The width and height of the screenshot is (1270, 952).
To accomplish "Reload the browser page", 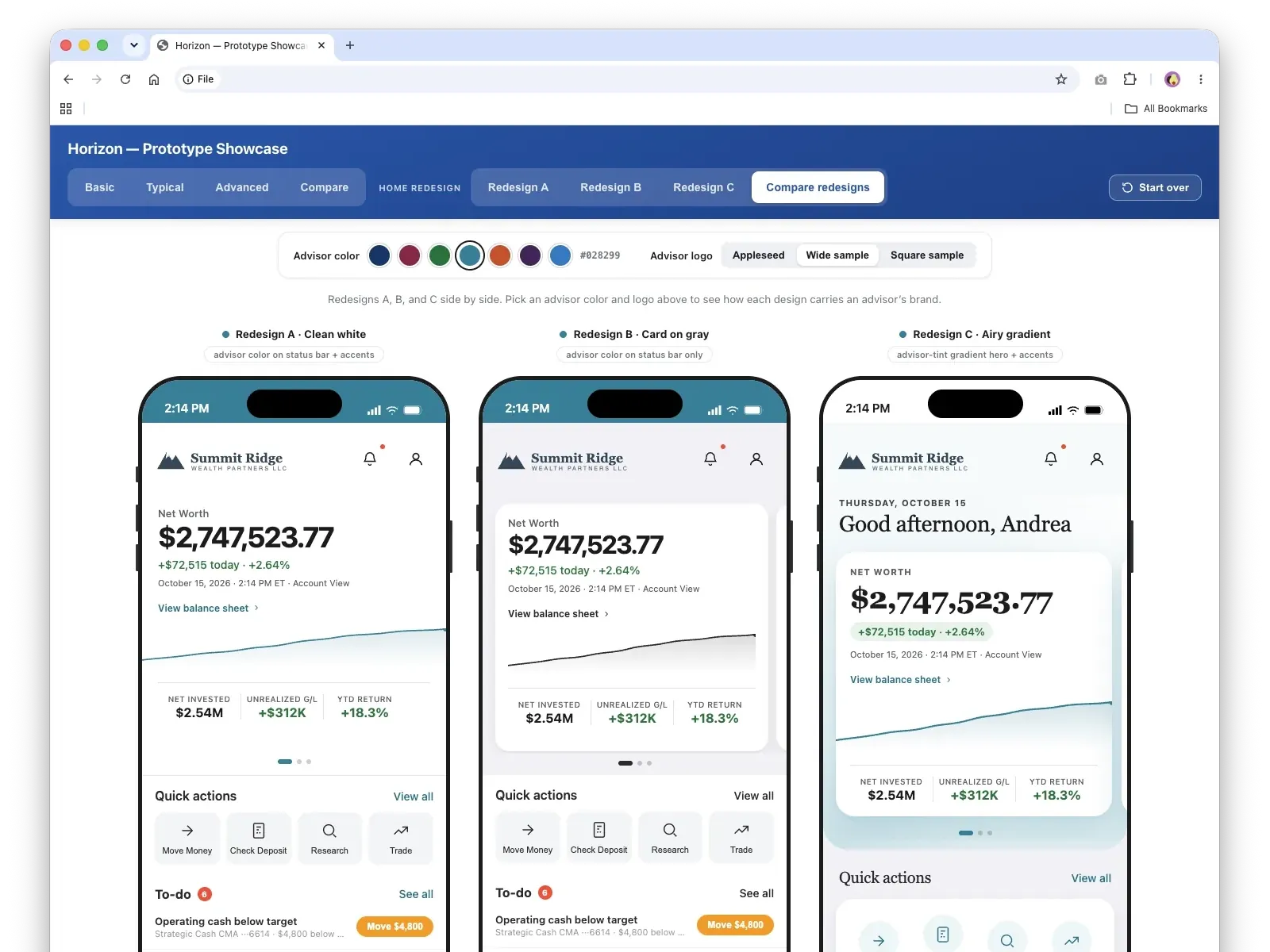I will (x=125, y=79).
